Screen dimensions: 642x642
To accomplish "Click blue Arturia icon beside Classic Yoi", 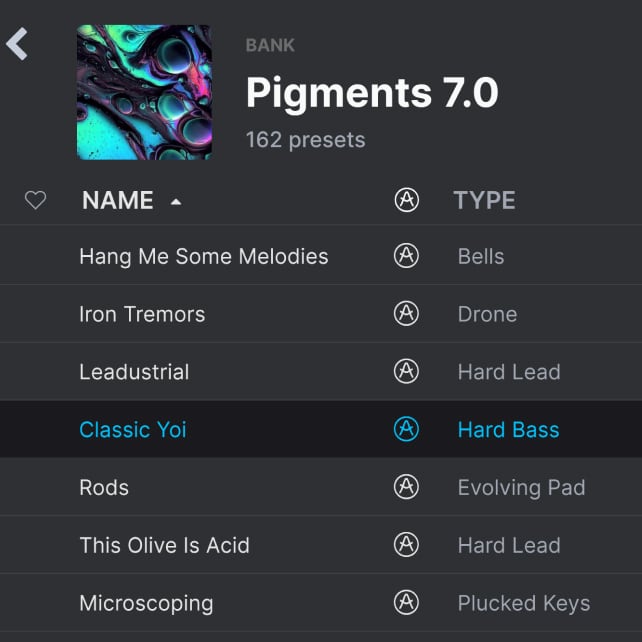I will (x=406, y=430).
